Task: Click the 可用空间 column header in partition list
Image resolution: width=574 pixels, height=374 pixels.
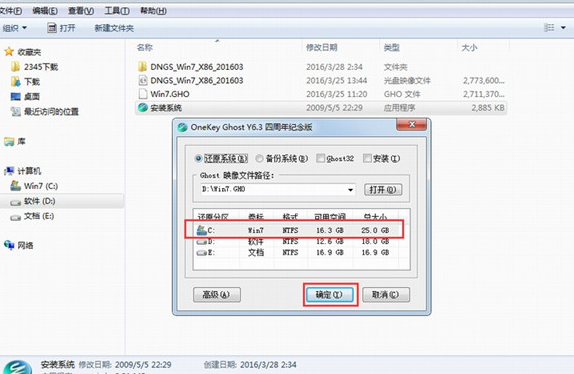Action: click(330, 217)
